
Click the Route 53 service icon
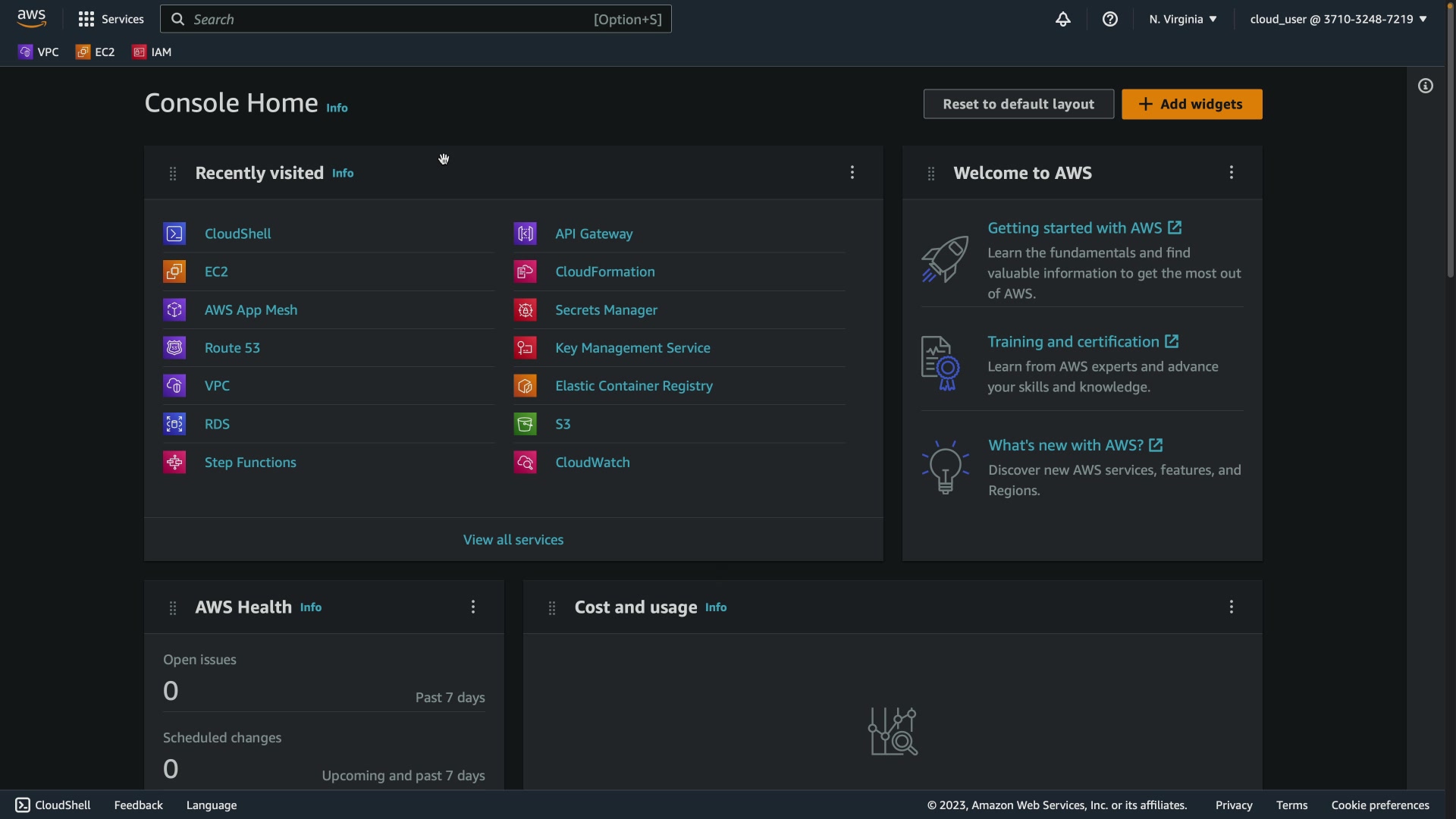click(174, 348)
